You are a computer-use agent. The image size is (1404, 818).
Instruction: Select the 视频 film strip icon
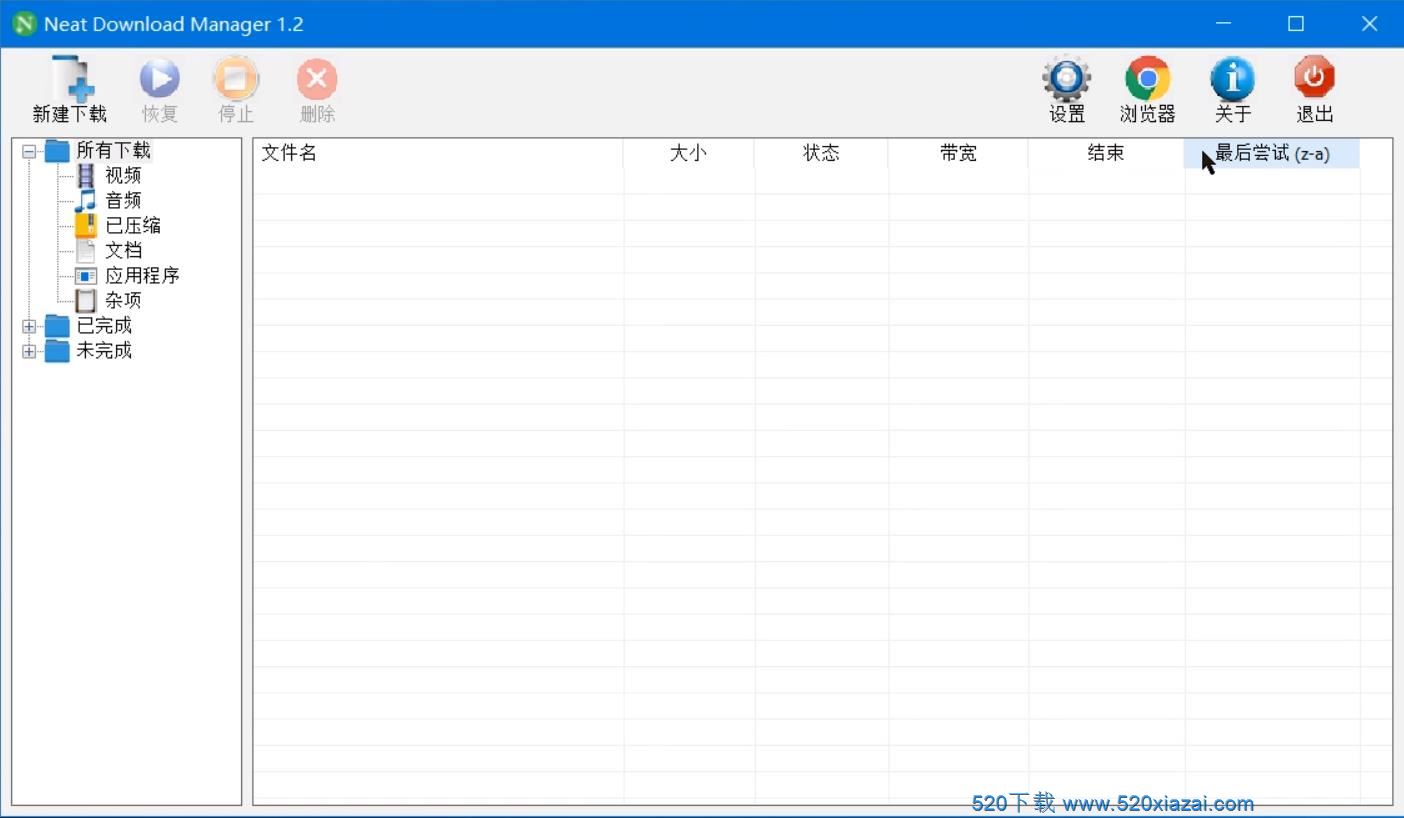(x=87, y=176)
